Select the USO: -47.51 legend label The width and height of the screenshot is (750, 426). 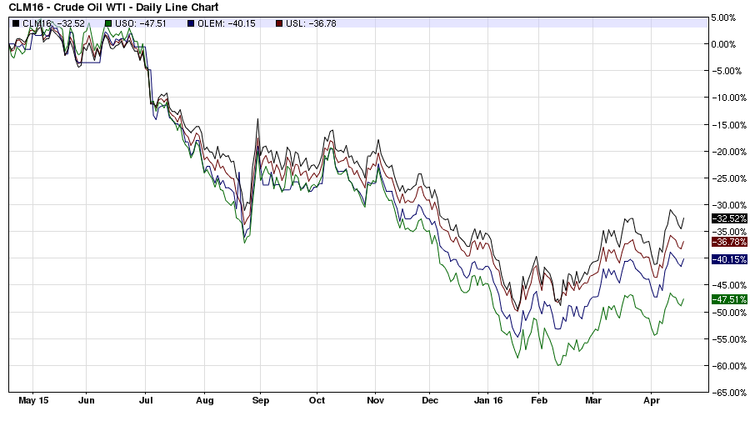143,24
